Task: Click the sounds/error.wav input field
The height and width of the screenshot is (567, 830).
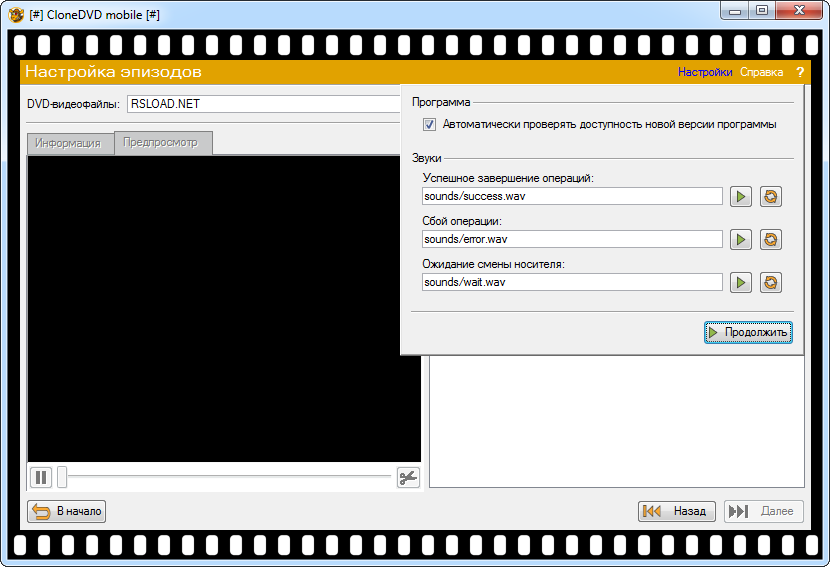Action: coord(572,239)
